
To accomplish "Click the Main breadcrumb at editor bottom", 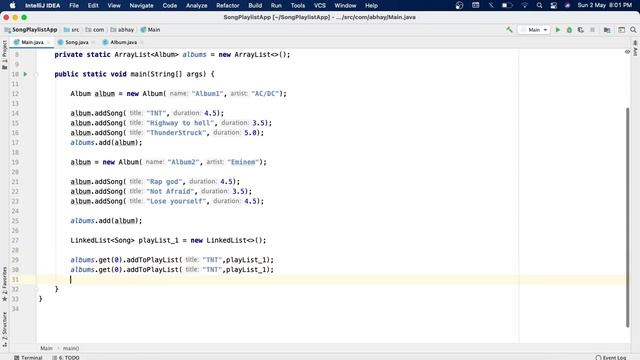I will click(x=46, y=348).
